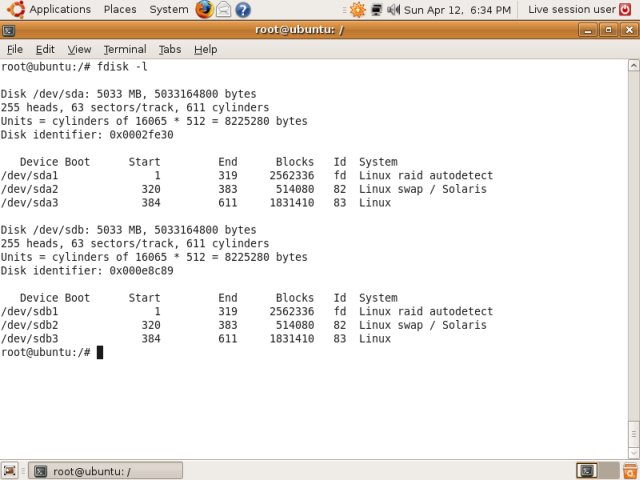
Task: Open the terminal window menu icon in title bar
Action: tap(9, 30)
